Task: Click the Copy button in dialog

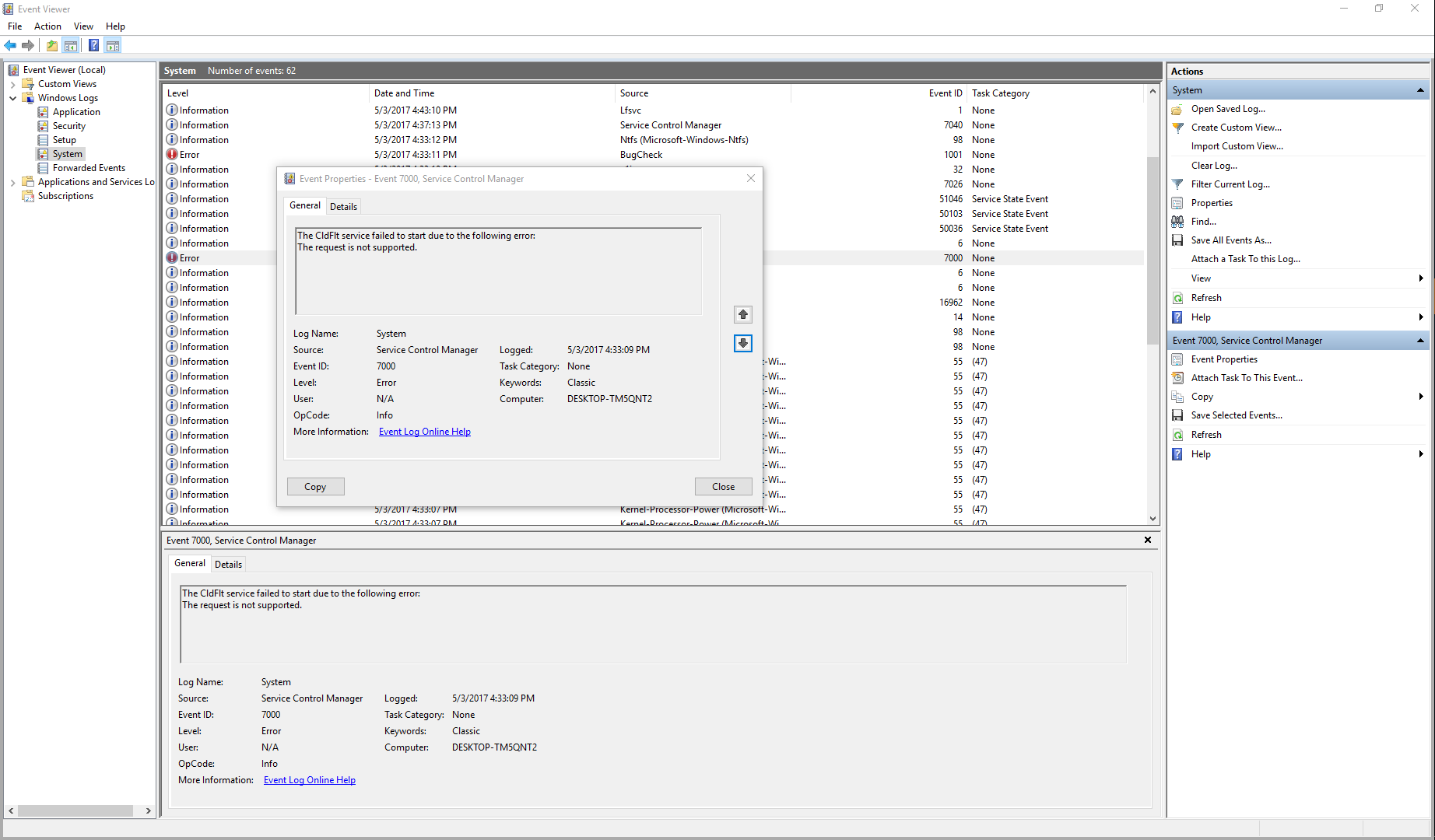Action: coord(315,486)
